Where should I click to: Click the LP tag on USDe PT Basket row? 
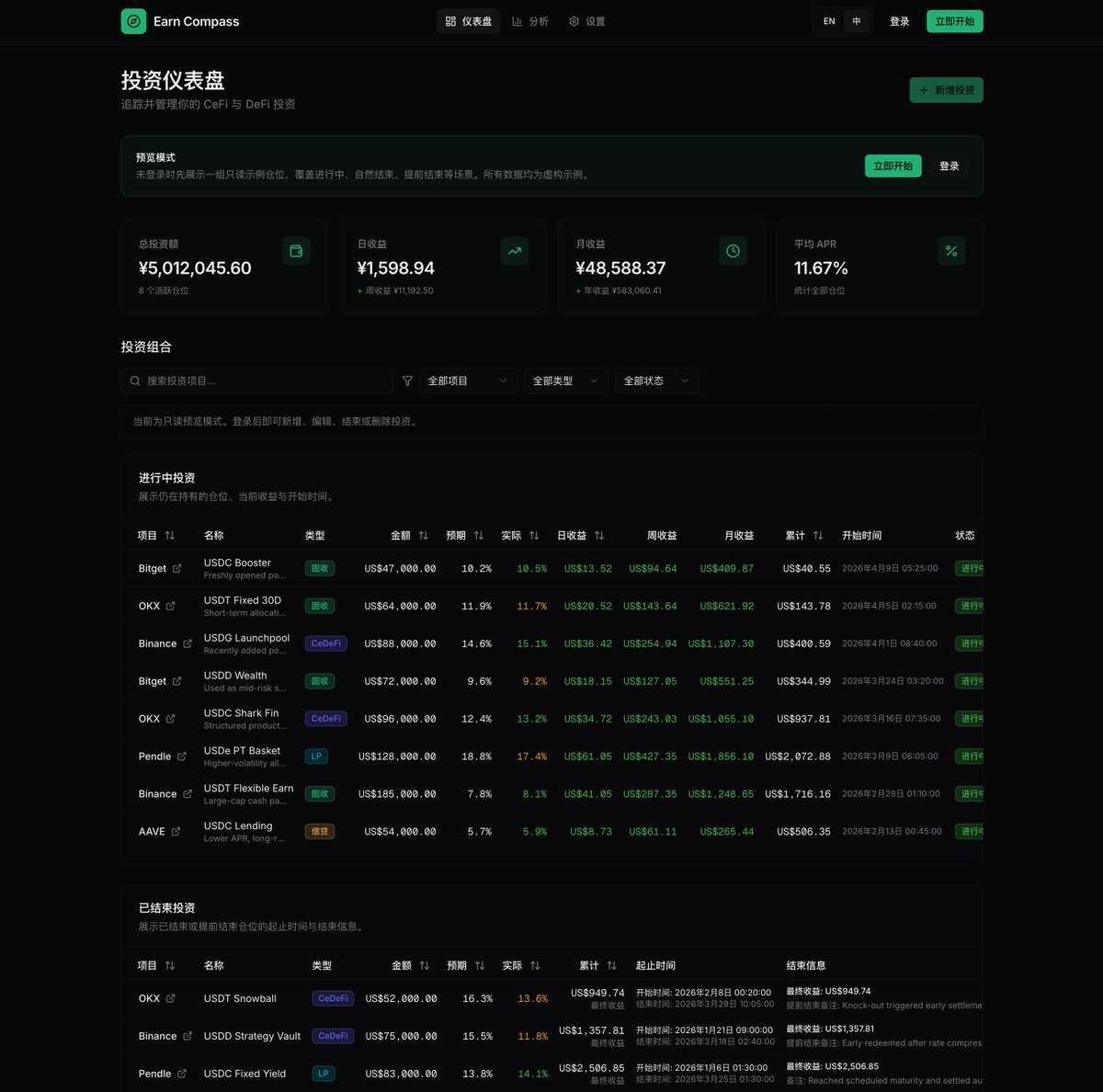coord(316,756)
